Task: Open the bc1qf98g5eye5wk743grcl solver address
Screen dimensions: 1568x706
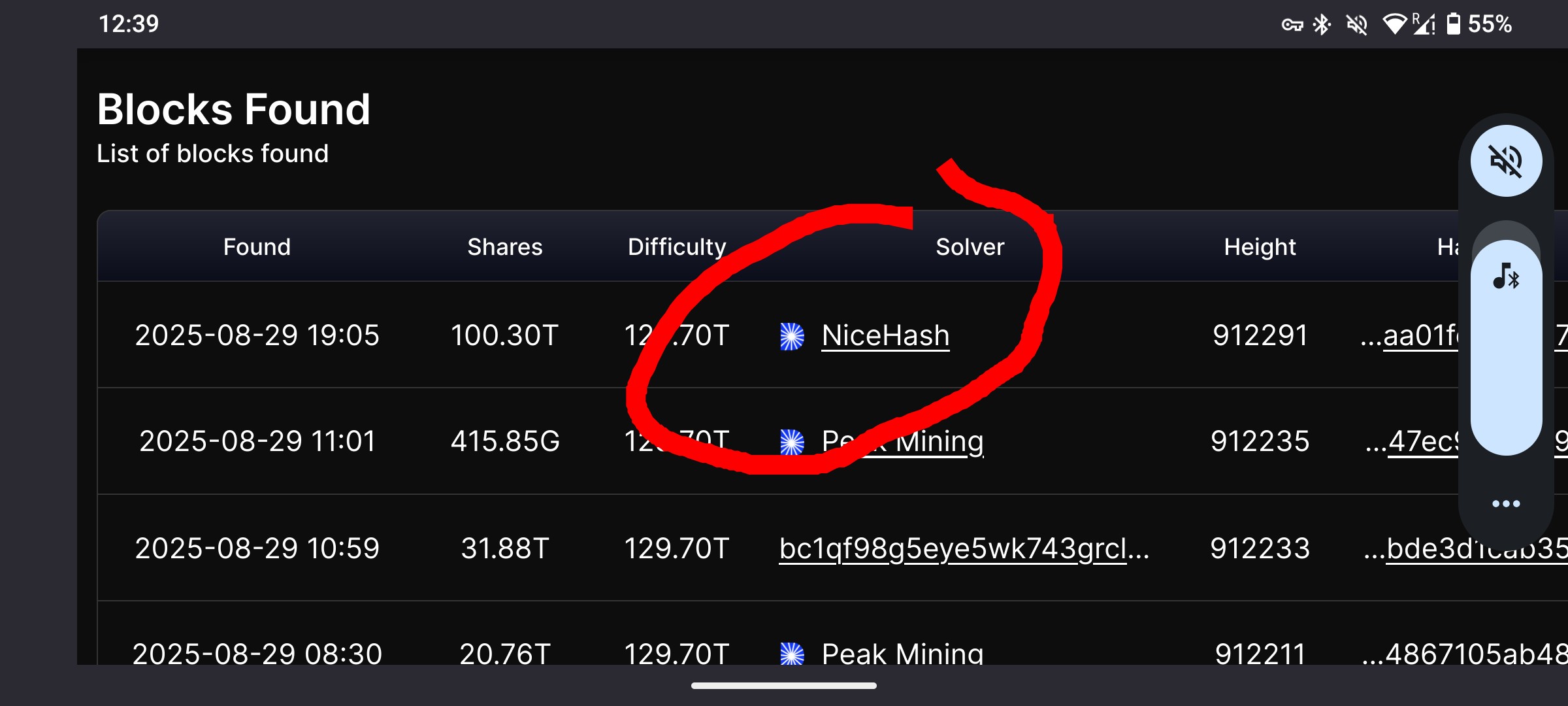Action: click(964, 549)
